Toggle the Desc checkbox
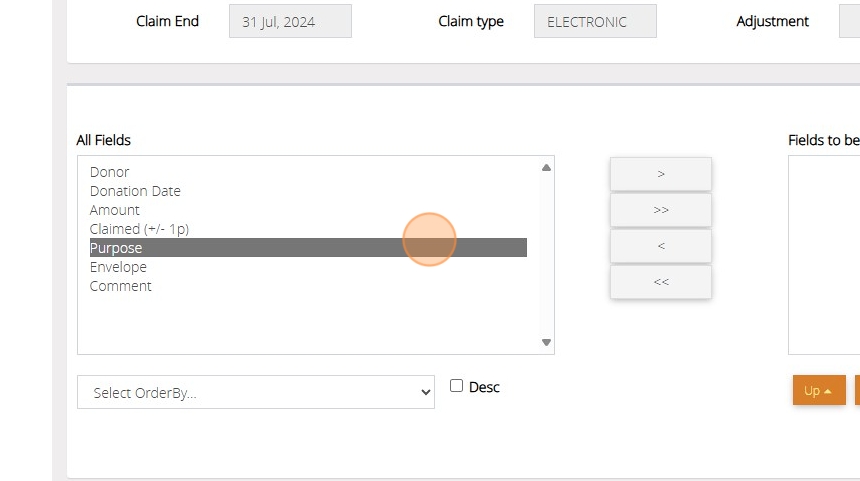 457,386
